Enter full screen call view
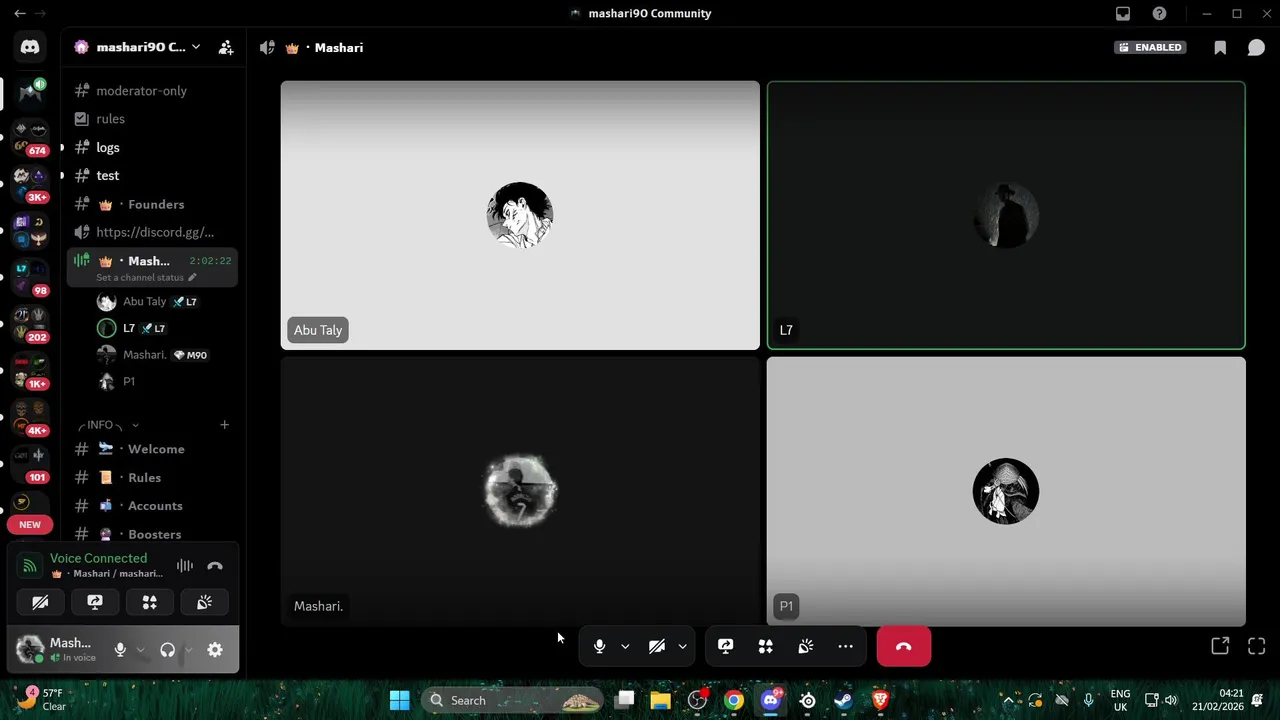 point(1257,646)
